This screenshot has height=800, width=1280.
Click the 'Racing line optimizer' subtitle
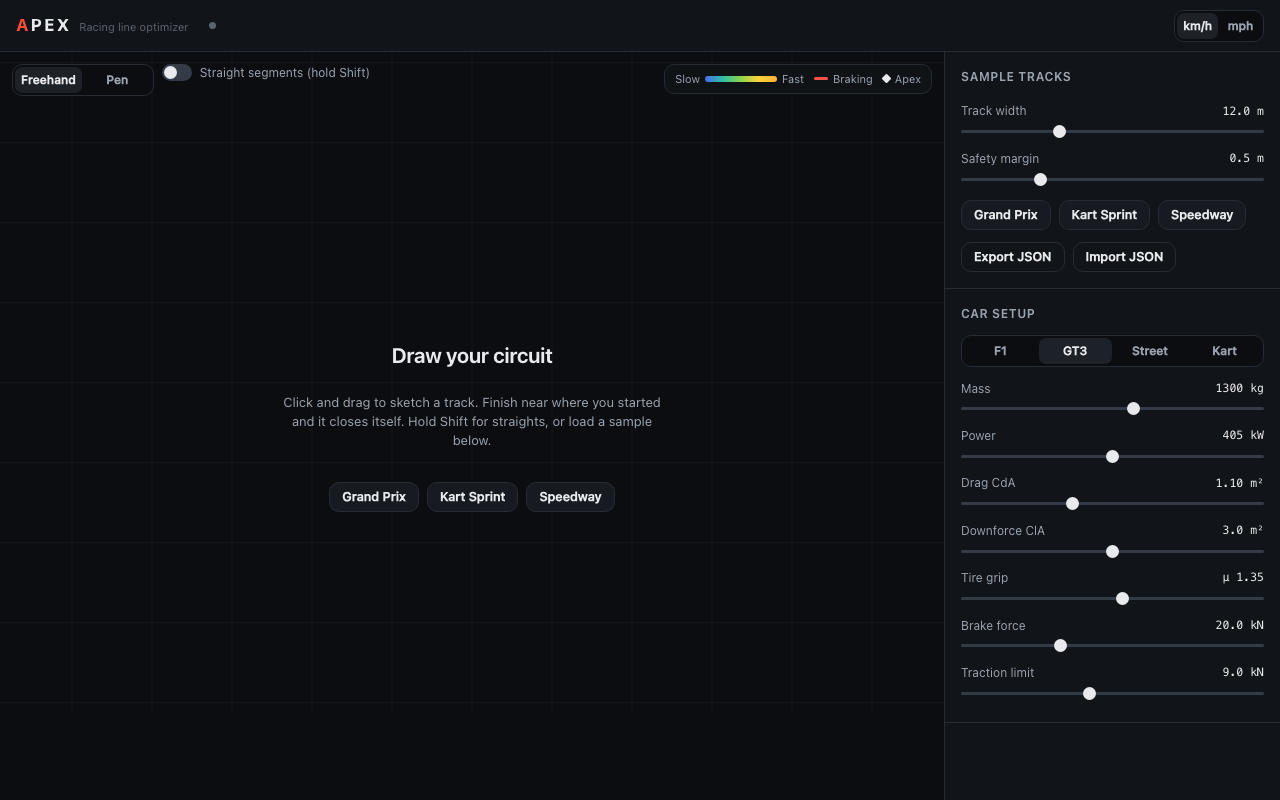134,27
